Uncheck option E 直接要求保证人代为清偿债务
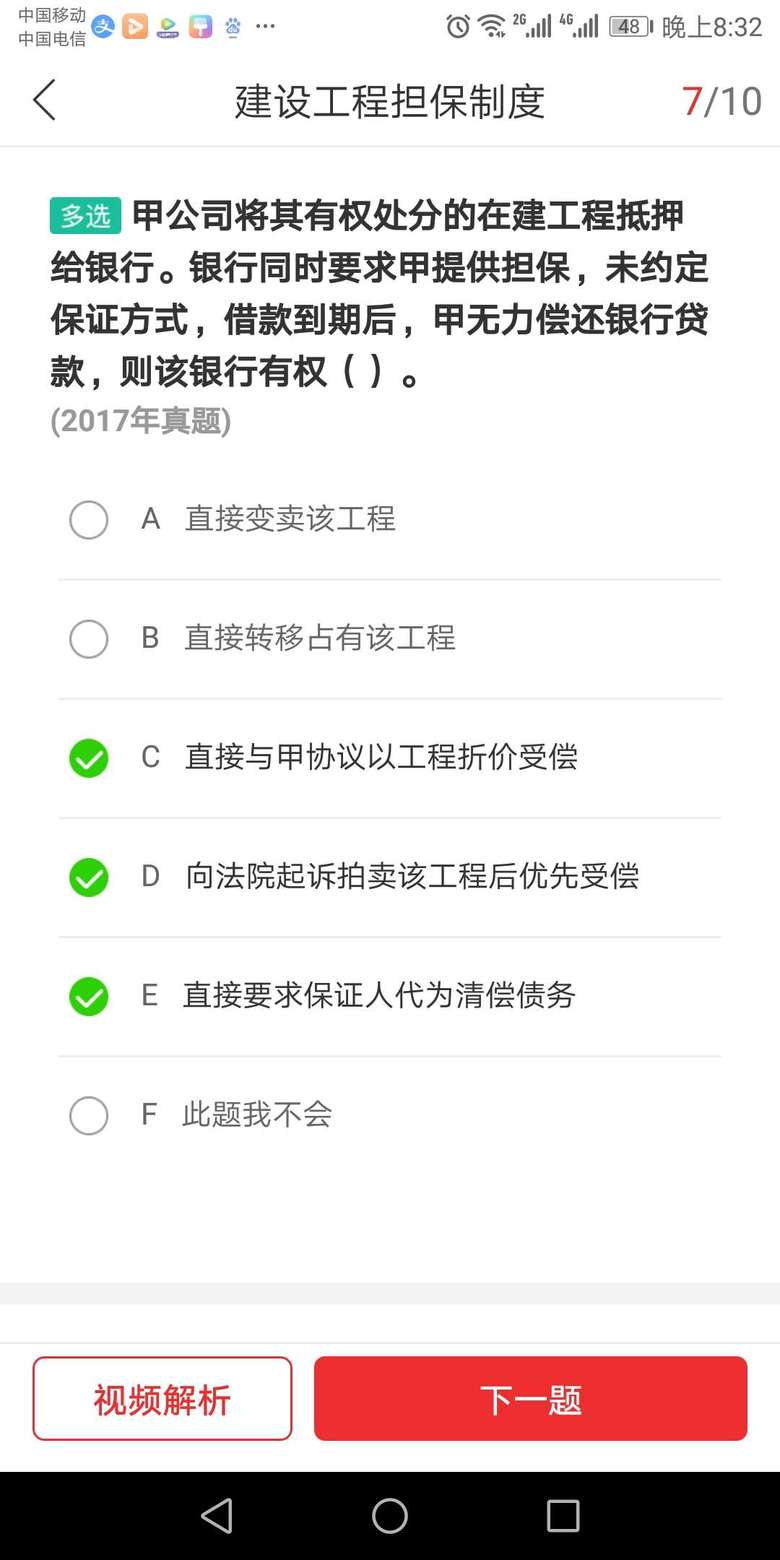 (89, 996)
